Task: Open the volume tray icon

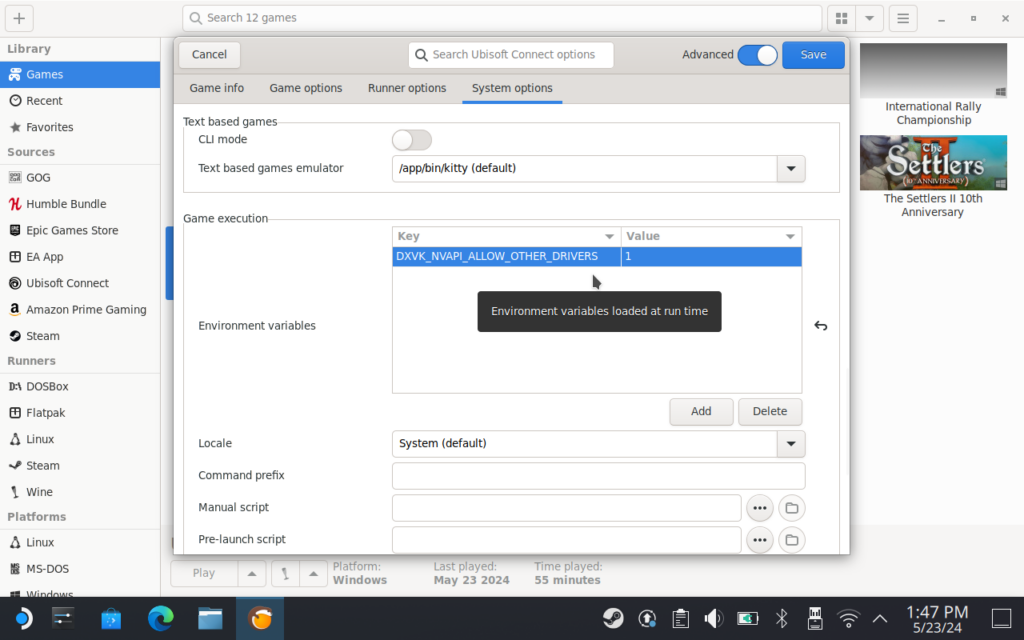Action: (x=713, y=618)
